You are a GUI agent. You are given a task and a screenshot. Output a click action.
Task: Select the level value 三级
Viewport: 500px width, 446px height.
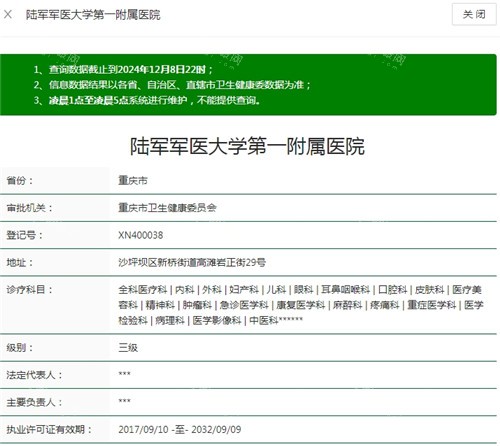click(x=128, y=348)
